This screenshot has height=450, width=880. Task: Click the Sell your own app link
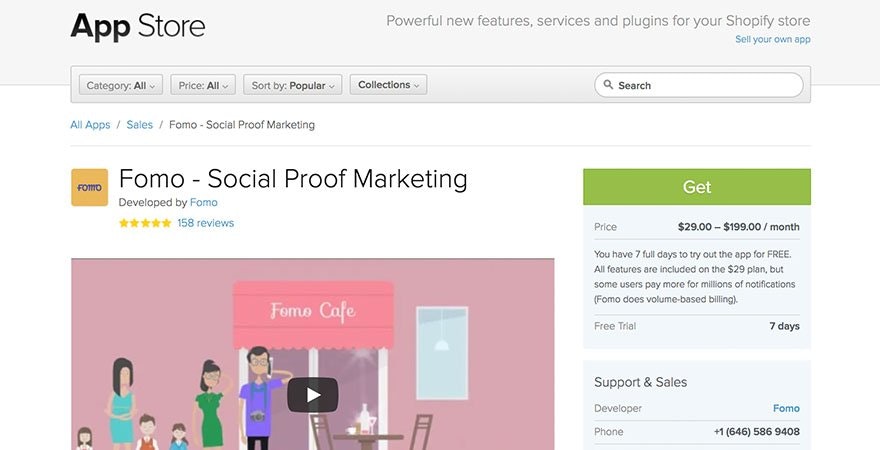(x=772, y=40)
